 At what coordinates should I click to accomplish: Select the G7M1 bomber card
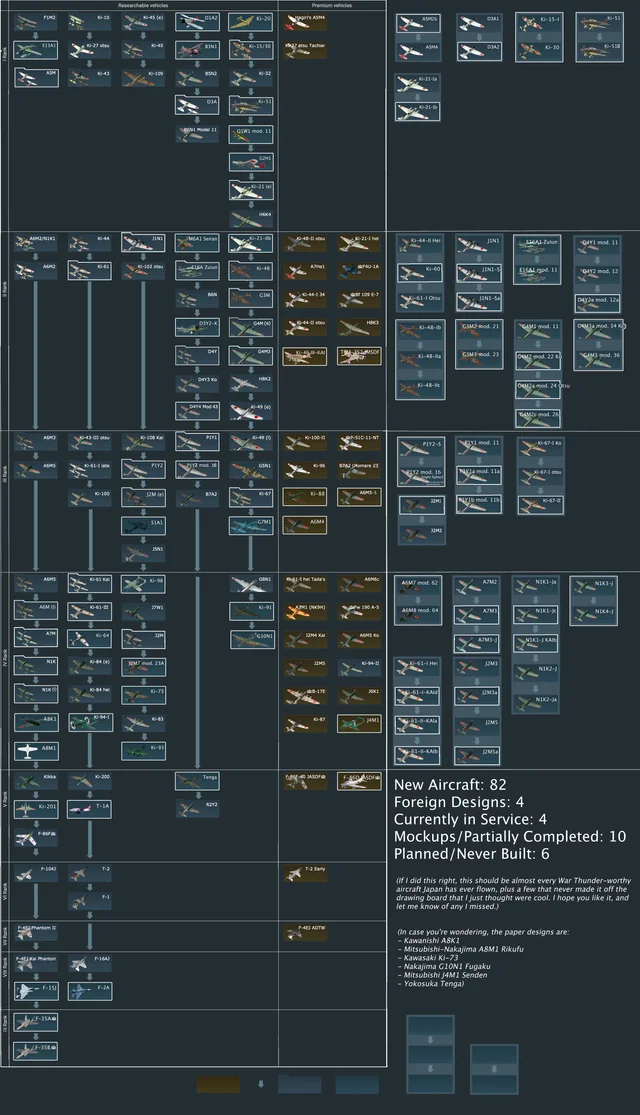(x=250, y=526)
